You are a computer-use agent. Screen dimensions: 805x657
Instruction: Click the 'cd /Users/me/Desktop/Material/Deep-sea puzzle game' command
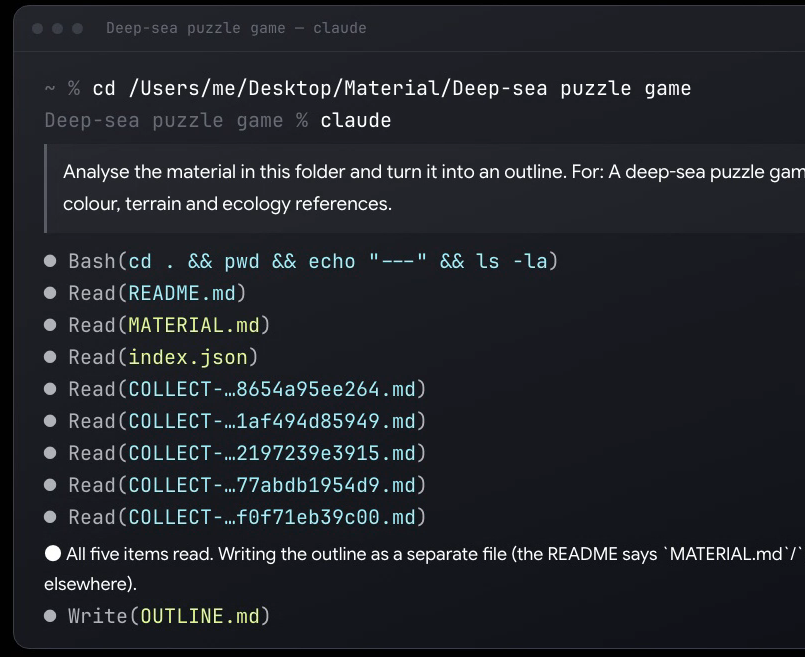(x=392, y=88)
